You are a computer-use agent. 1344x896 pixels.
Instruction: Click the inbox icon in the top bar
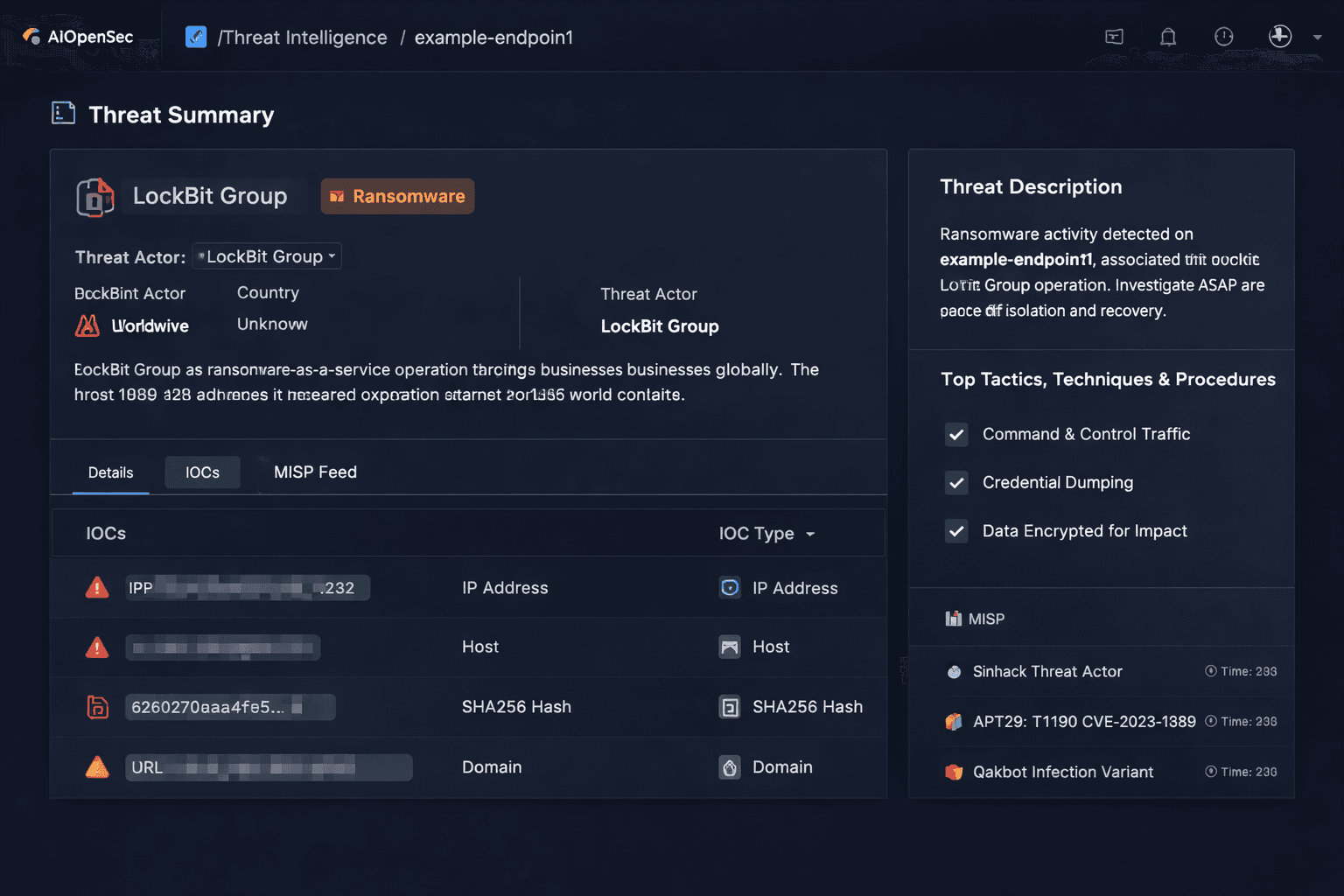click(x=1114, y=36)
